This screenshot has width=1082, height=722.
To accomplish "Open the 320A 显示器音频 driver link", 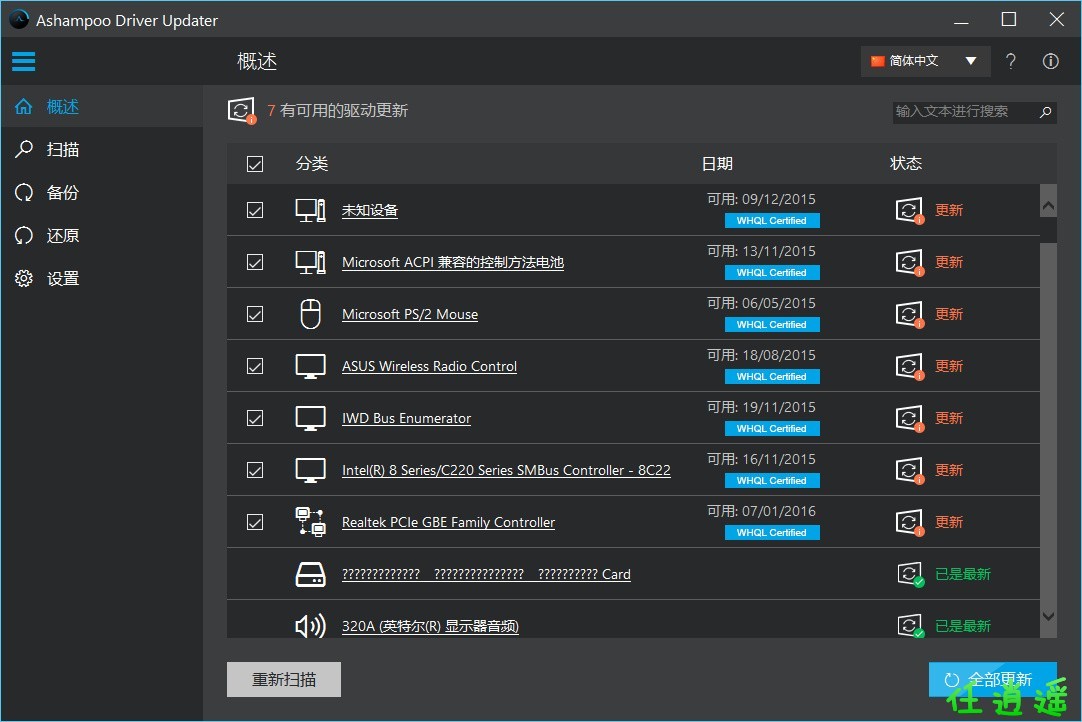I will [x=431, y=626].
